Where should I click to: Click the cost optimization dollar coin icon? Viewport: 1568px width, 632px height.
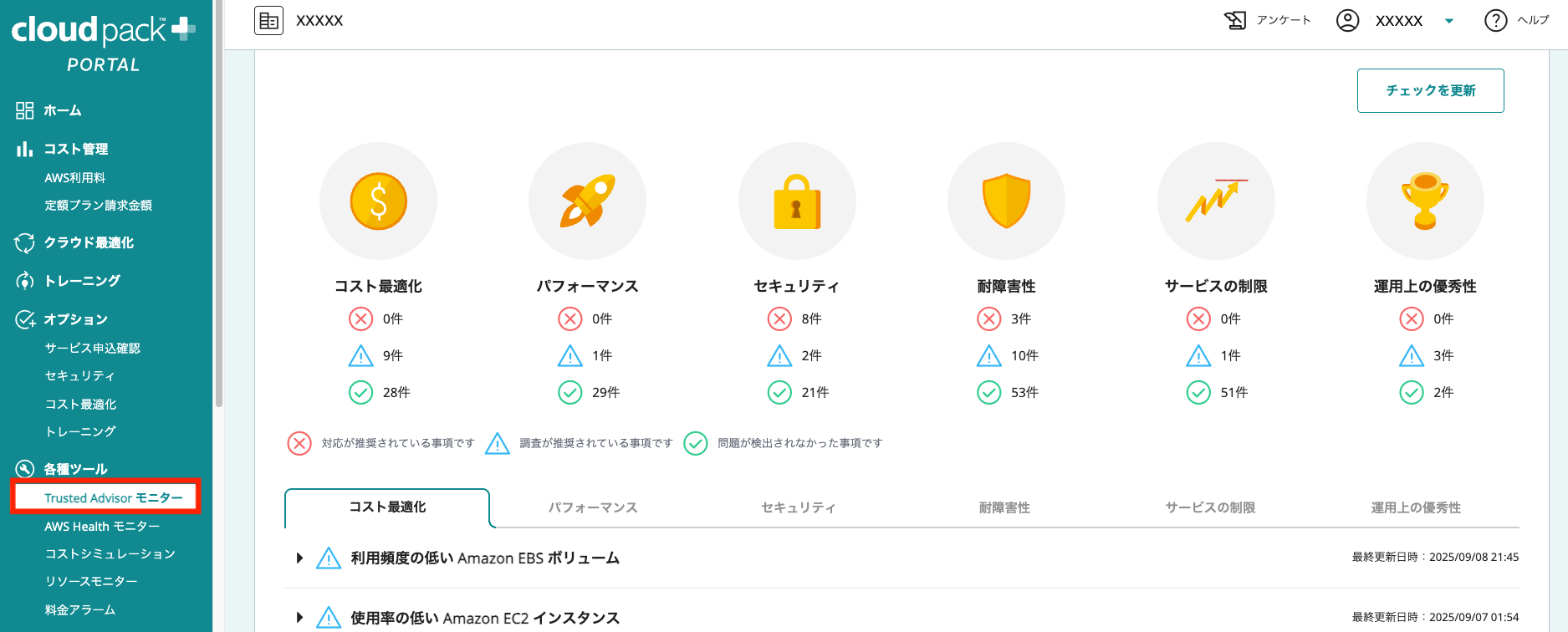378,201
